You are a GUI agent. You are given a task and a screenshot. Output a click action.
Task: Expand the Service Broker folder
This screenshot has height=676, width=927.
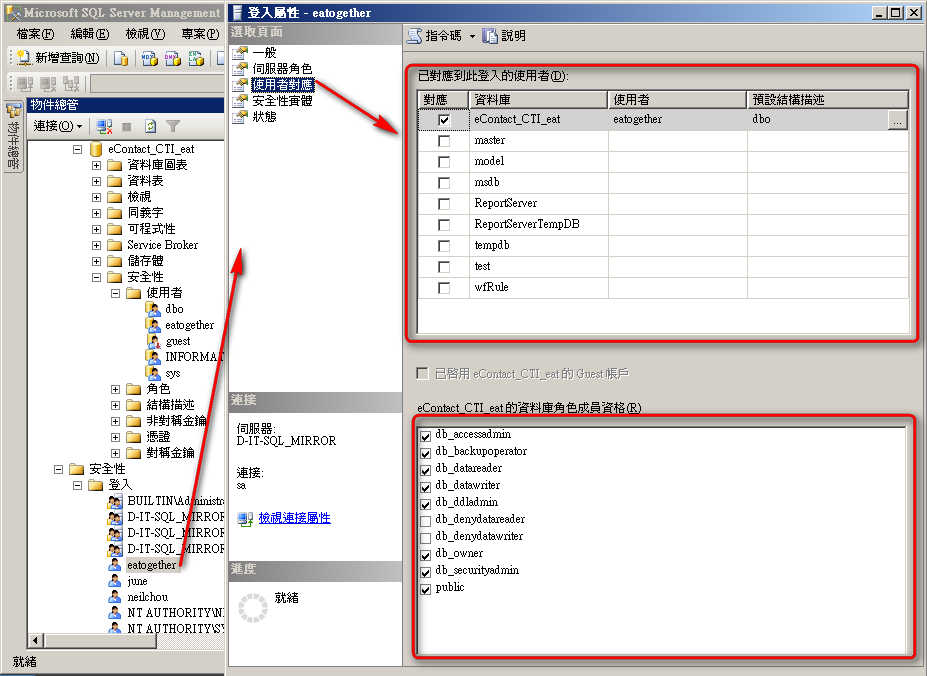click(96, 245)
